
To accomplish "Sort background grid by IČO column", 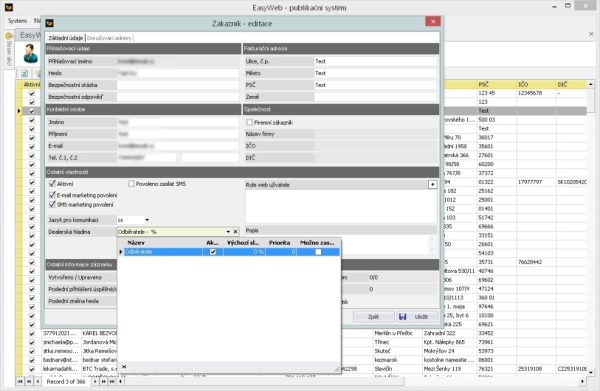I will [536, 84].
